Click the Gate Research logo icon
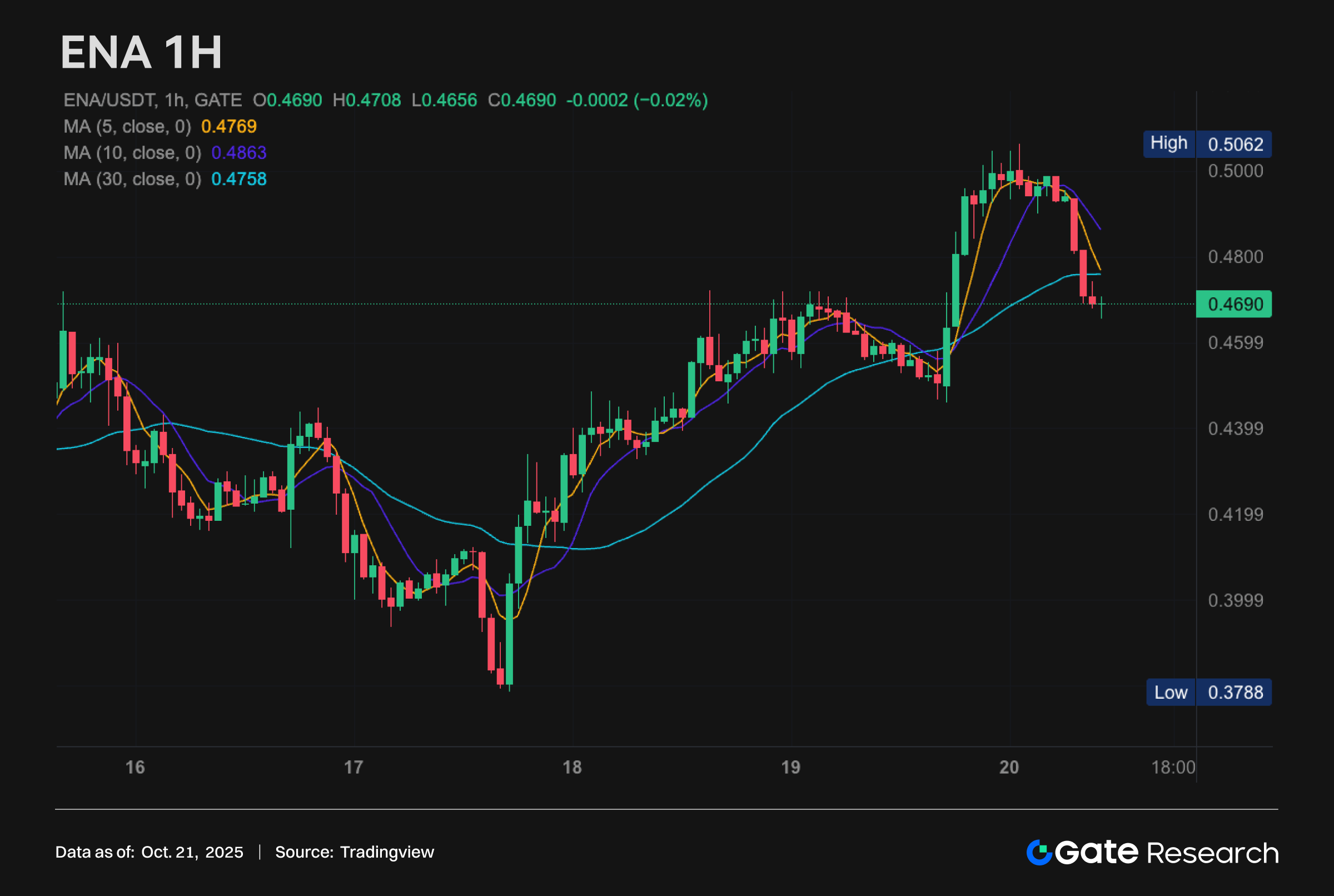The image size is (1334, 896). 1039,853
